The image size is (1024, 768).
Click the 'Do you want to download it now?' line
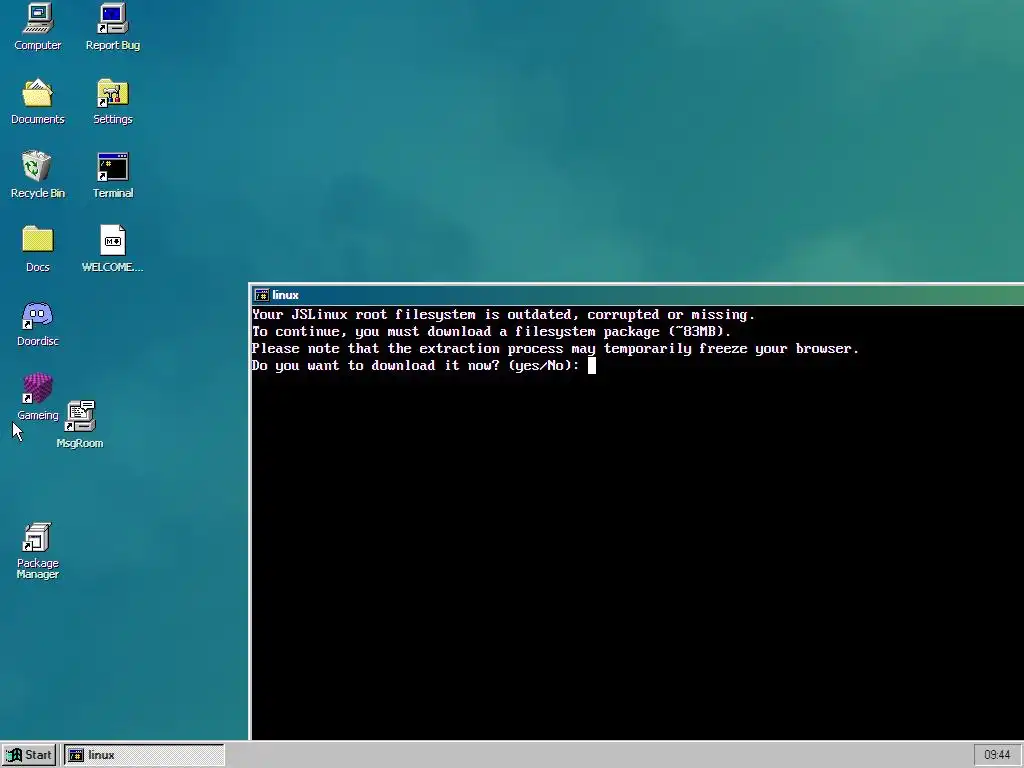[x=415, y=366]
